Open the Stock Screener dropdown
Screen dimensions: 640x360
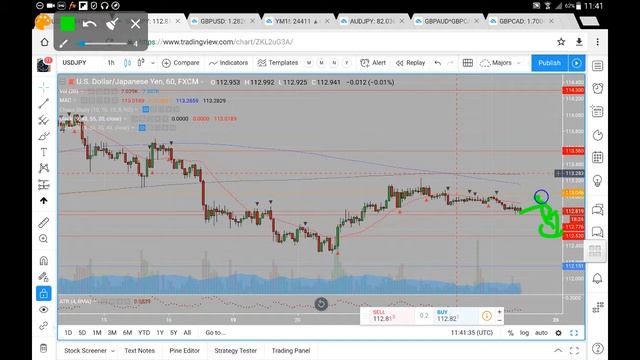89,351
